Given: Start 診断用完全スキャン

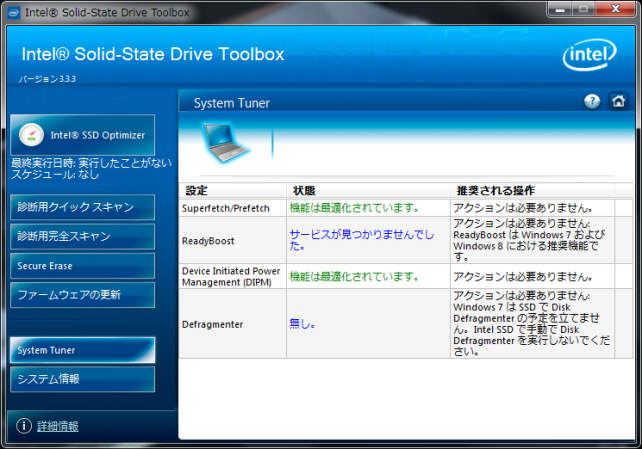Looking at the screenshot, I should click(x=83, y=236).
